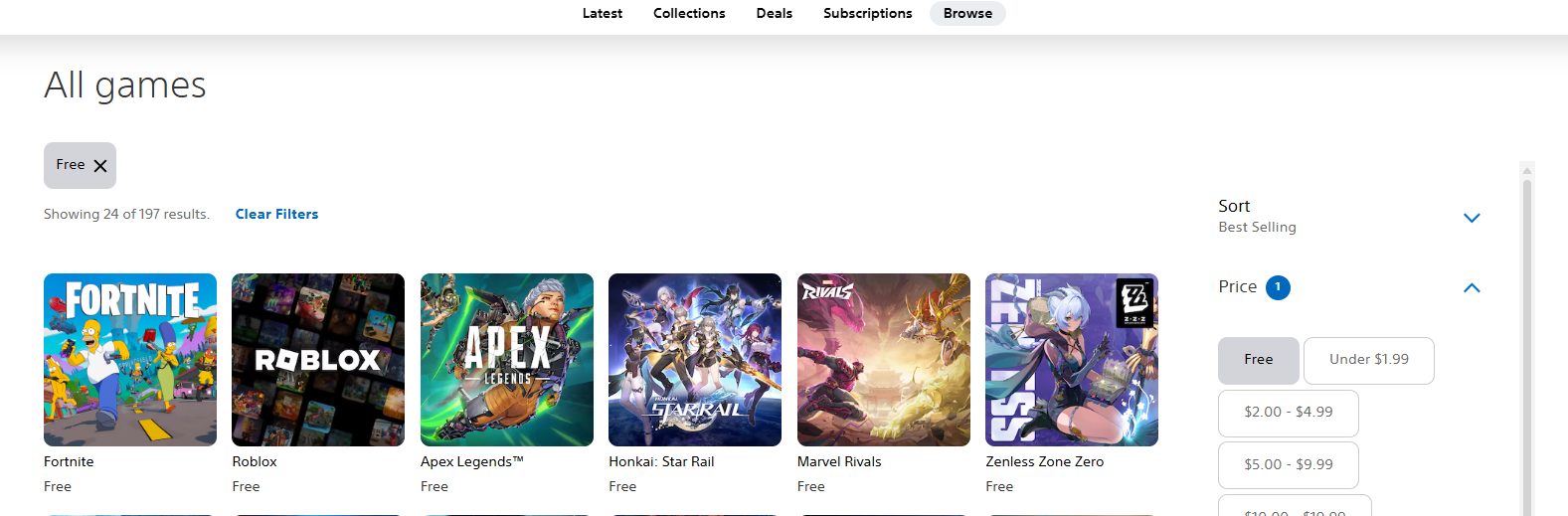Switch to the Subscriptions tab
This screenshot has height=516, width=1568.
click(867, 13)
